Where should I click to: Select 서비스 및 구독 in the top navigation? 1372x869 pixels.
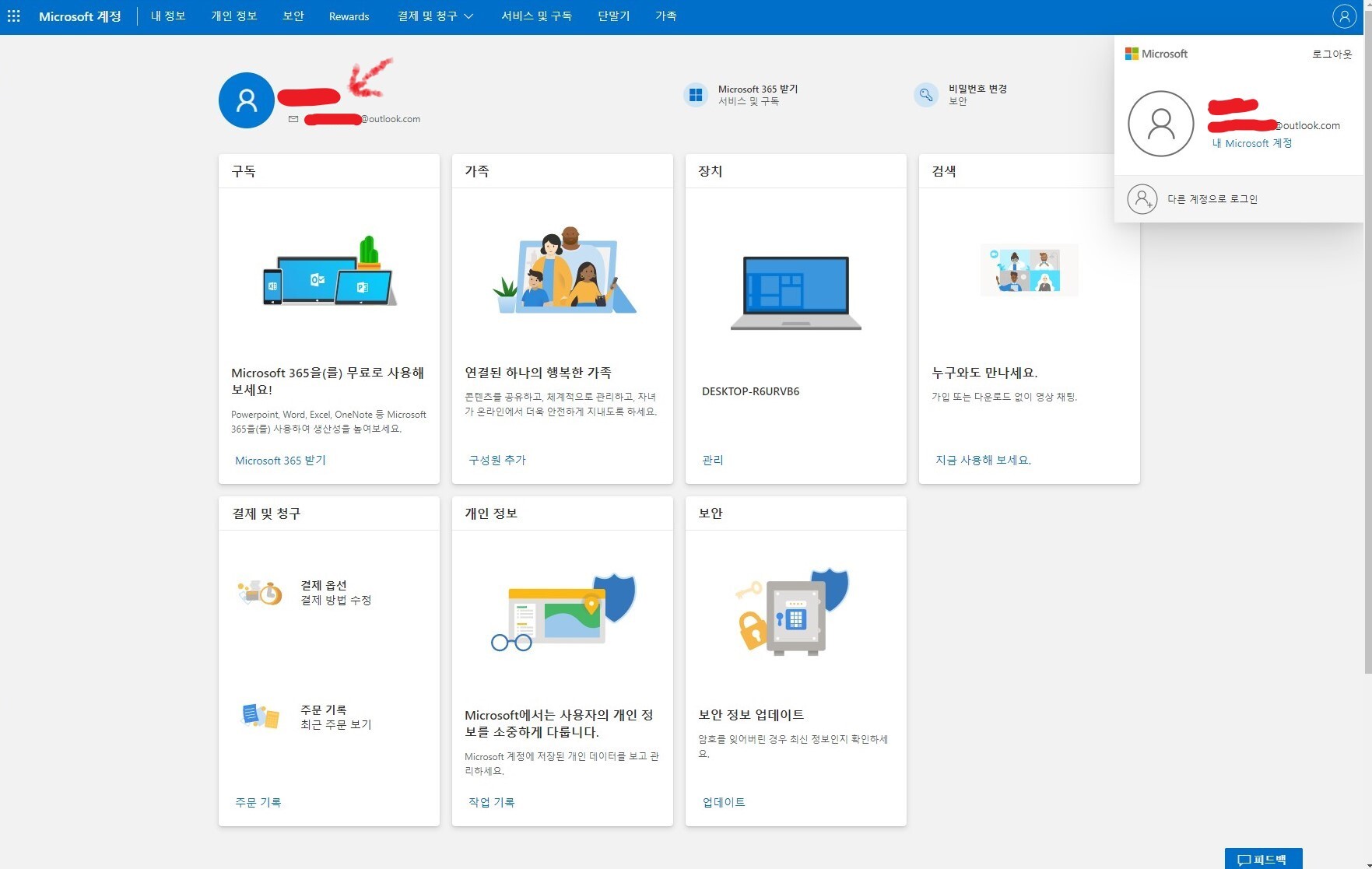[x=536, y=16]
